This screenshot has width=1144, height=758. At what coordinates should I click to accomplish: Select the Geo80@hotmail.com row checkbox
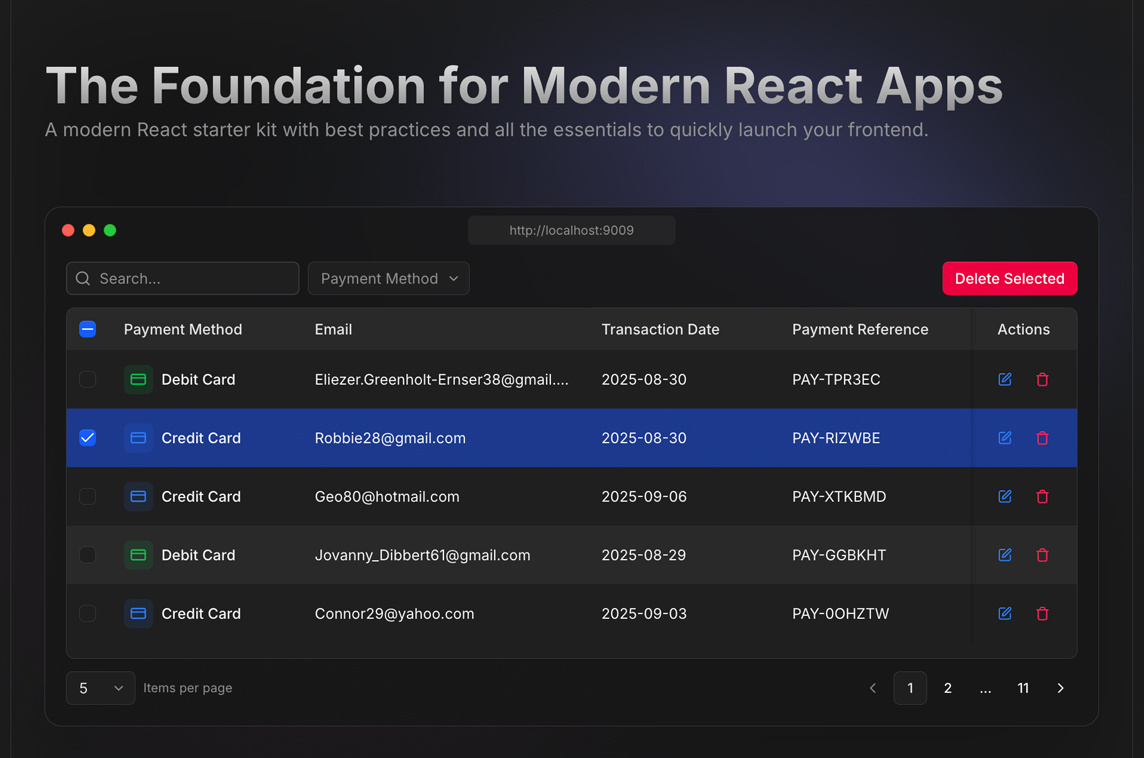pyautogui.click(x=88, y=497)
